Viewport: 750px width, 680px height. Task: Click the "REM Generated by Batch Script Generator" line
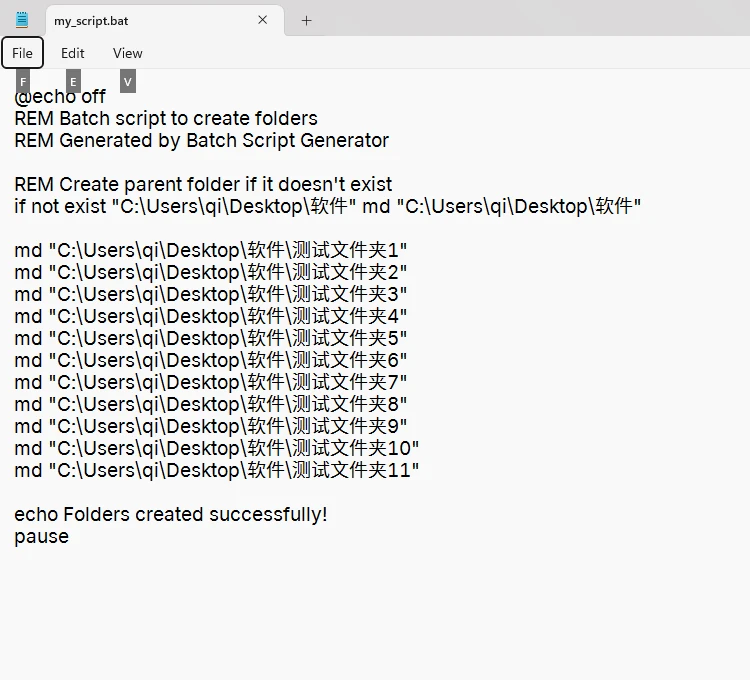tap(201, 141)
